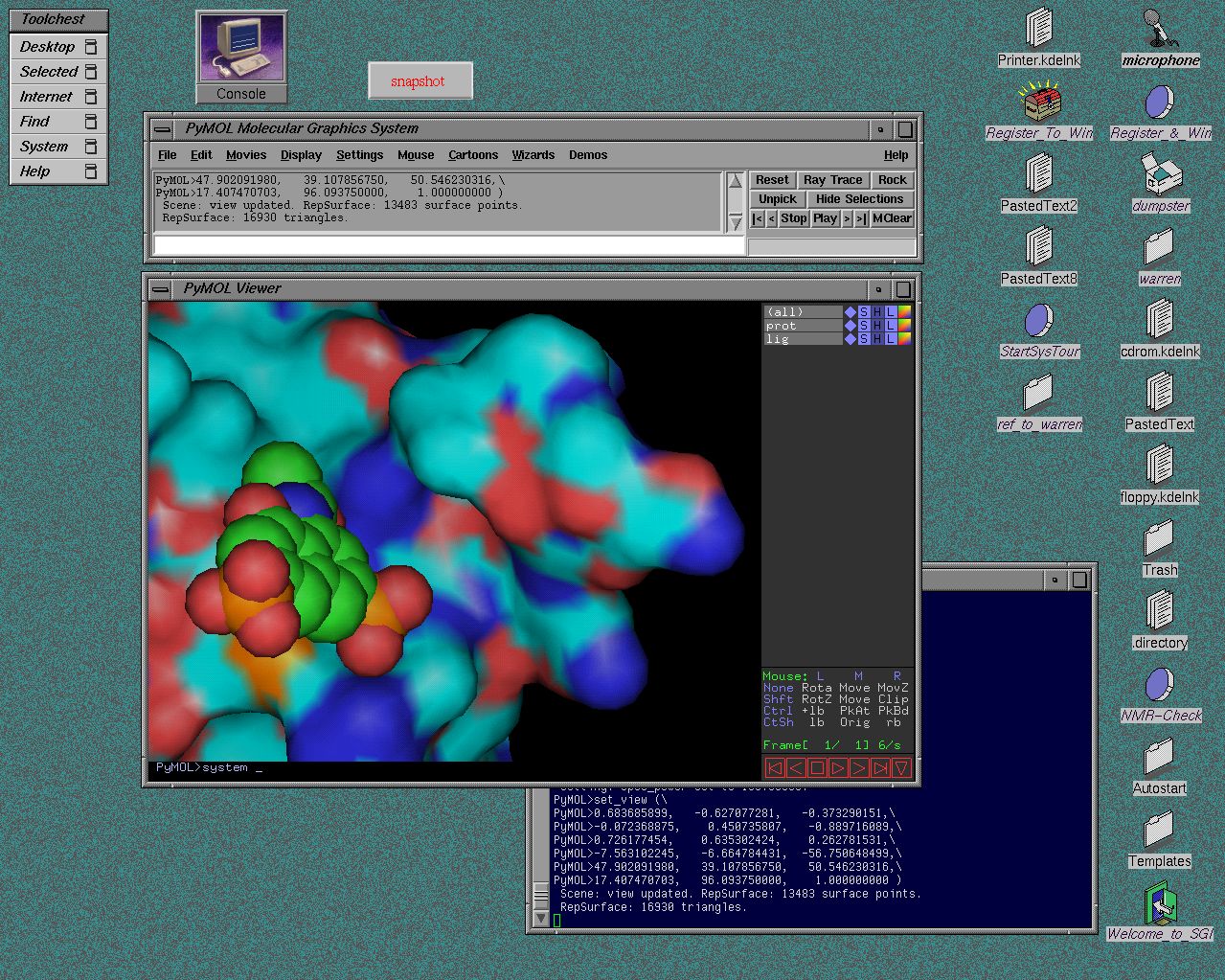Click the output log scrollbar up arrow

pos(736,180)
